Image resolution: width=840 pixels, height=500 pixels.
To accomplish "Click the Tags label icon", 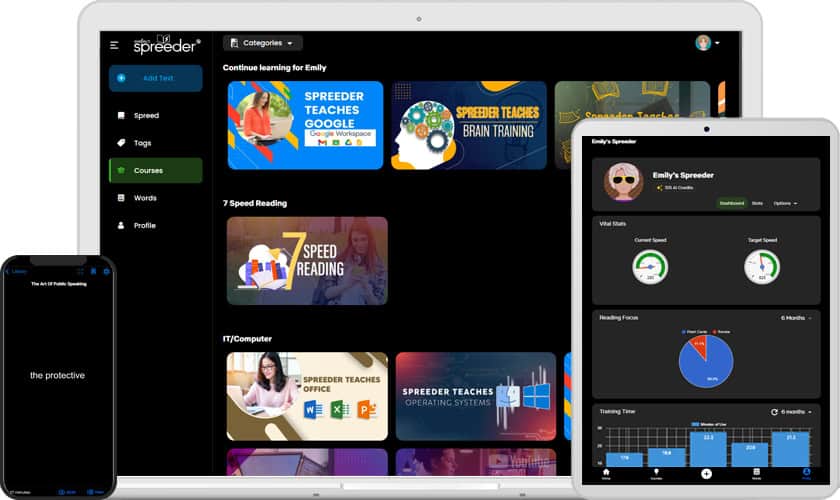I will pos(121,143).
